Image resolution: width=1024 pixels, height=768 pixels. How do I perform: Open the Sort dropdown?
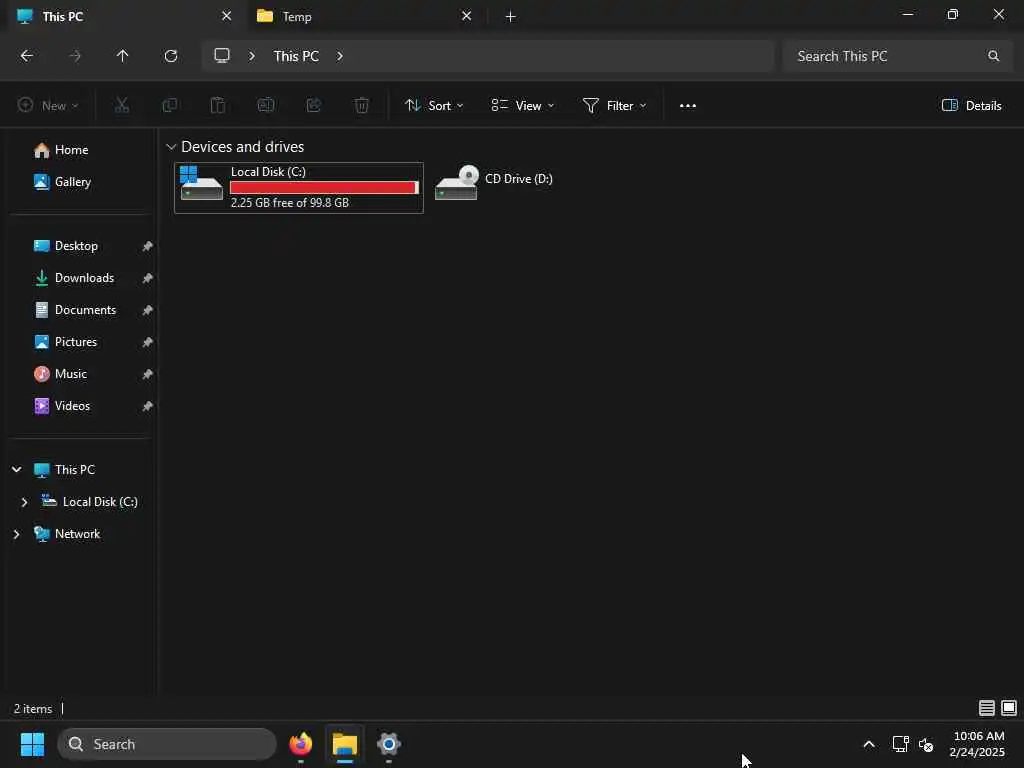point(434,105)
